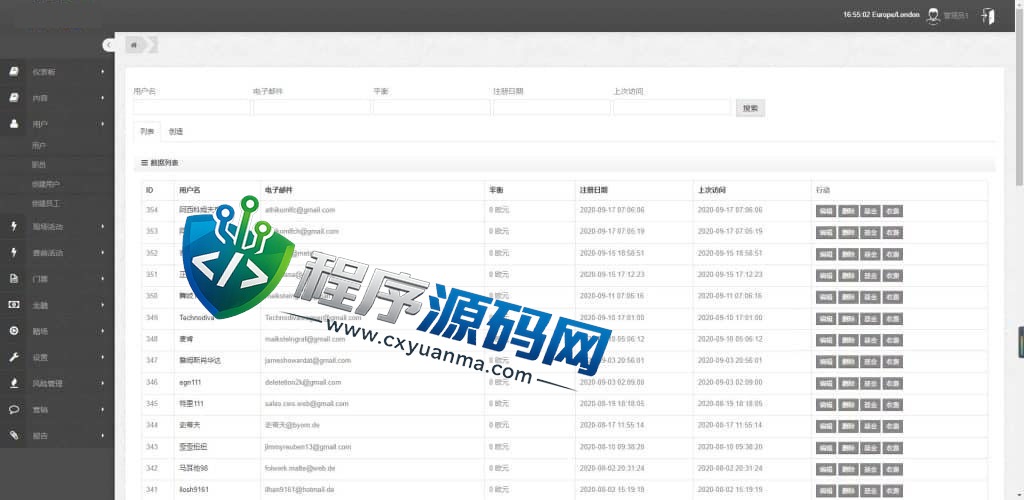Focus the 上次访问 last visit filter field

(672, 108)
